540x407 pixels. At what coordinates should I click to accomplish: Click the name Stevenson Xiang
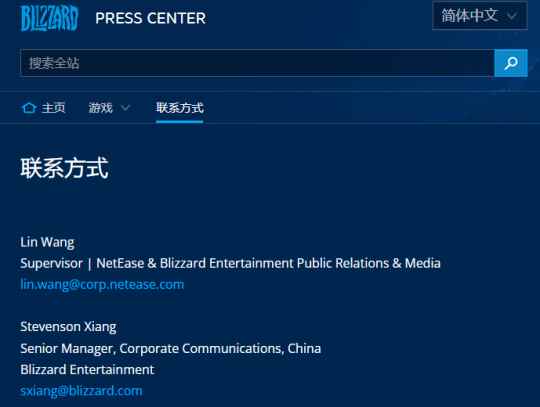point(68,327)
